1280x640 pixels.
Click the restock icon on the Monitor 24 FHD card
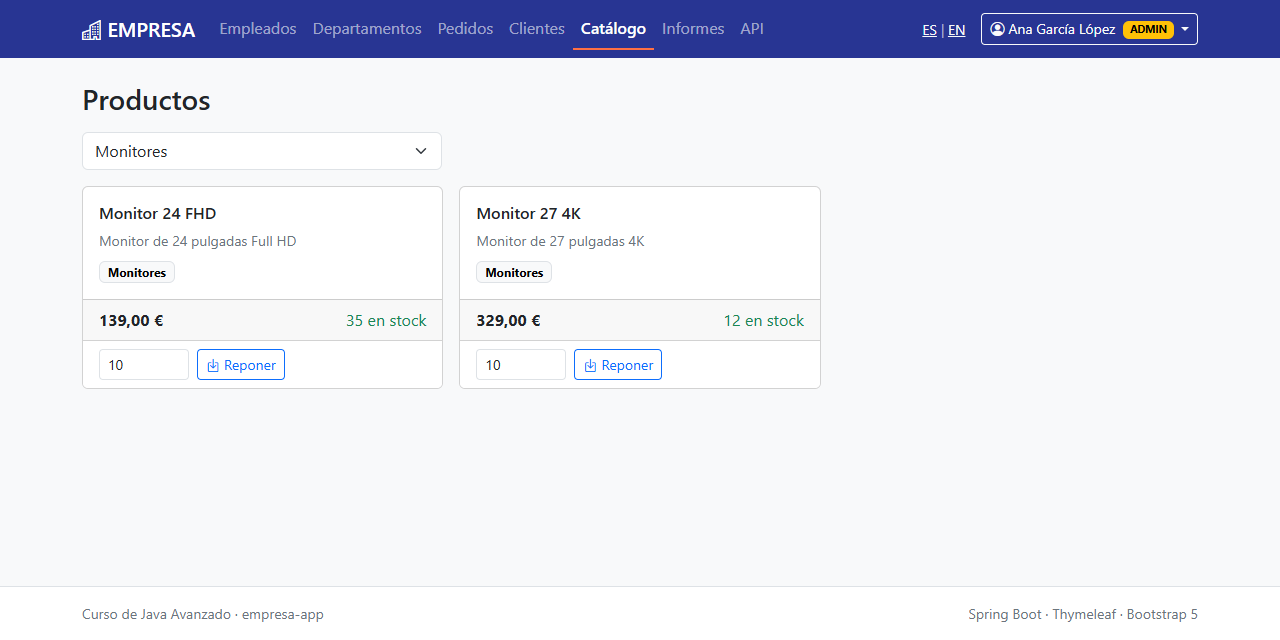213,366
